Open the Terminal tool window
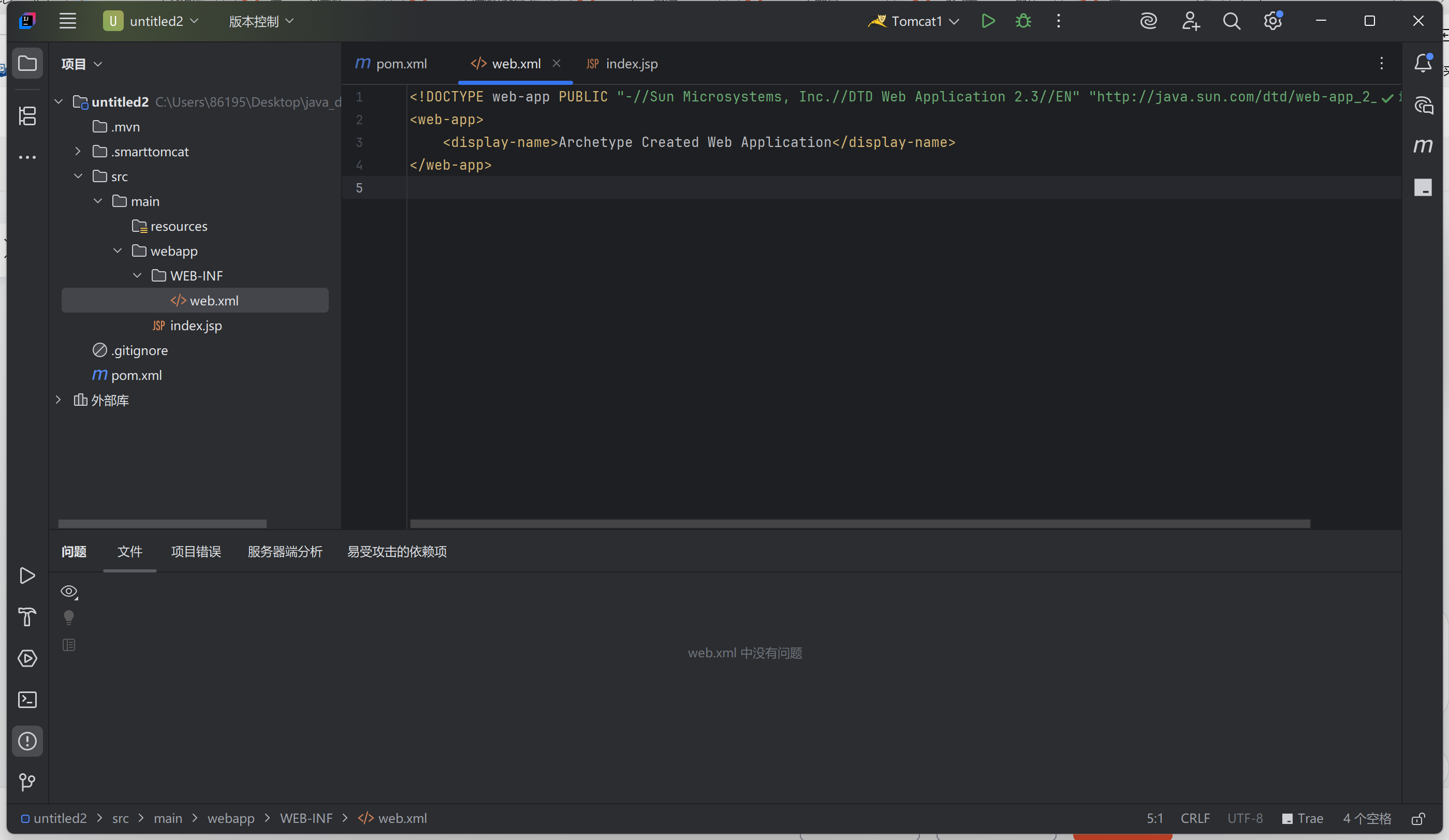Viewport: 1449px width, 840px height. 27,700
